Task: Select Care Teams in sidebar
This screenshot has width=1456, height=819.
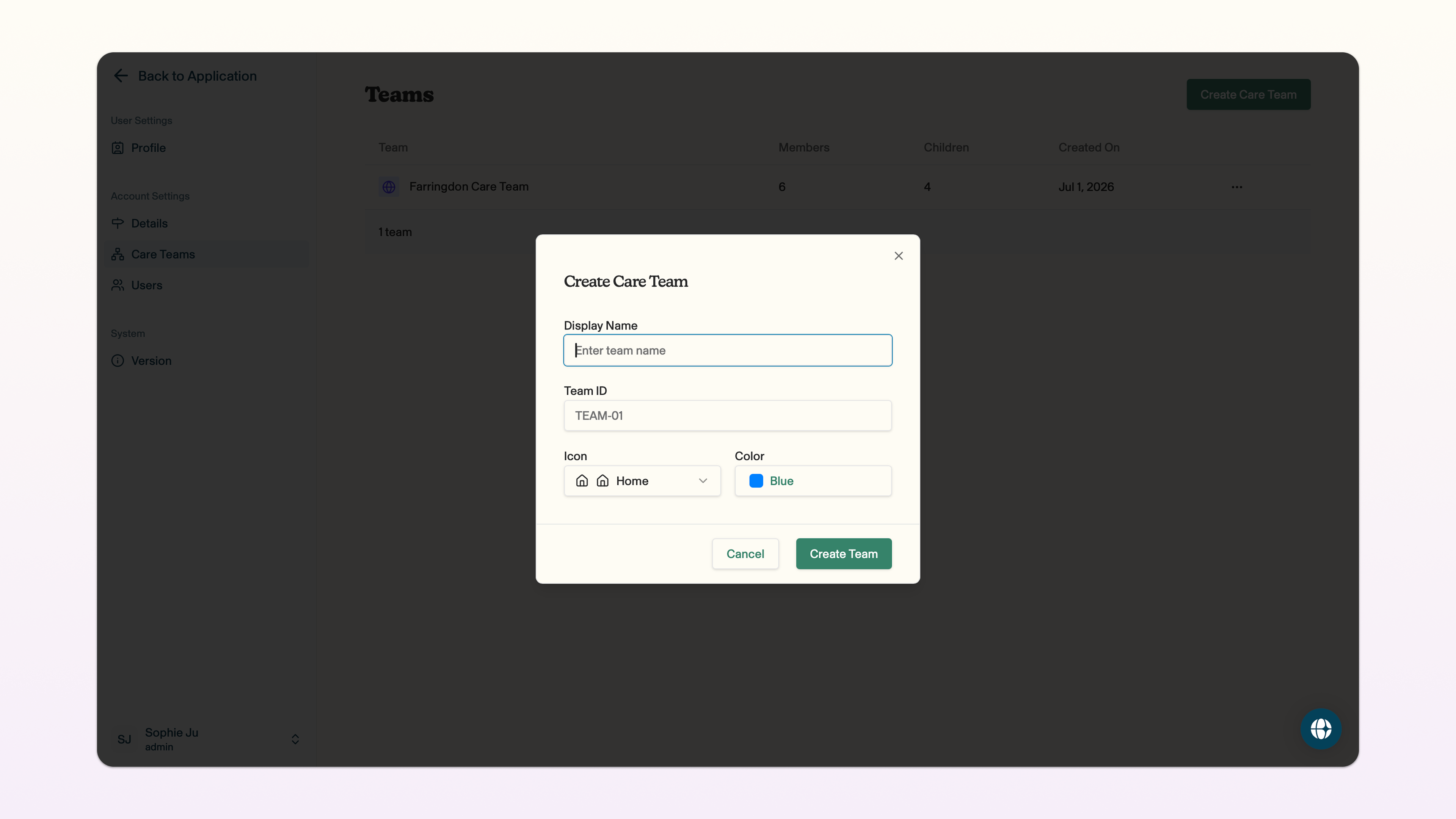Action: point(207,254)
